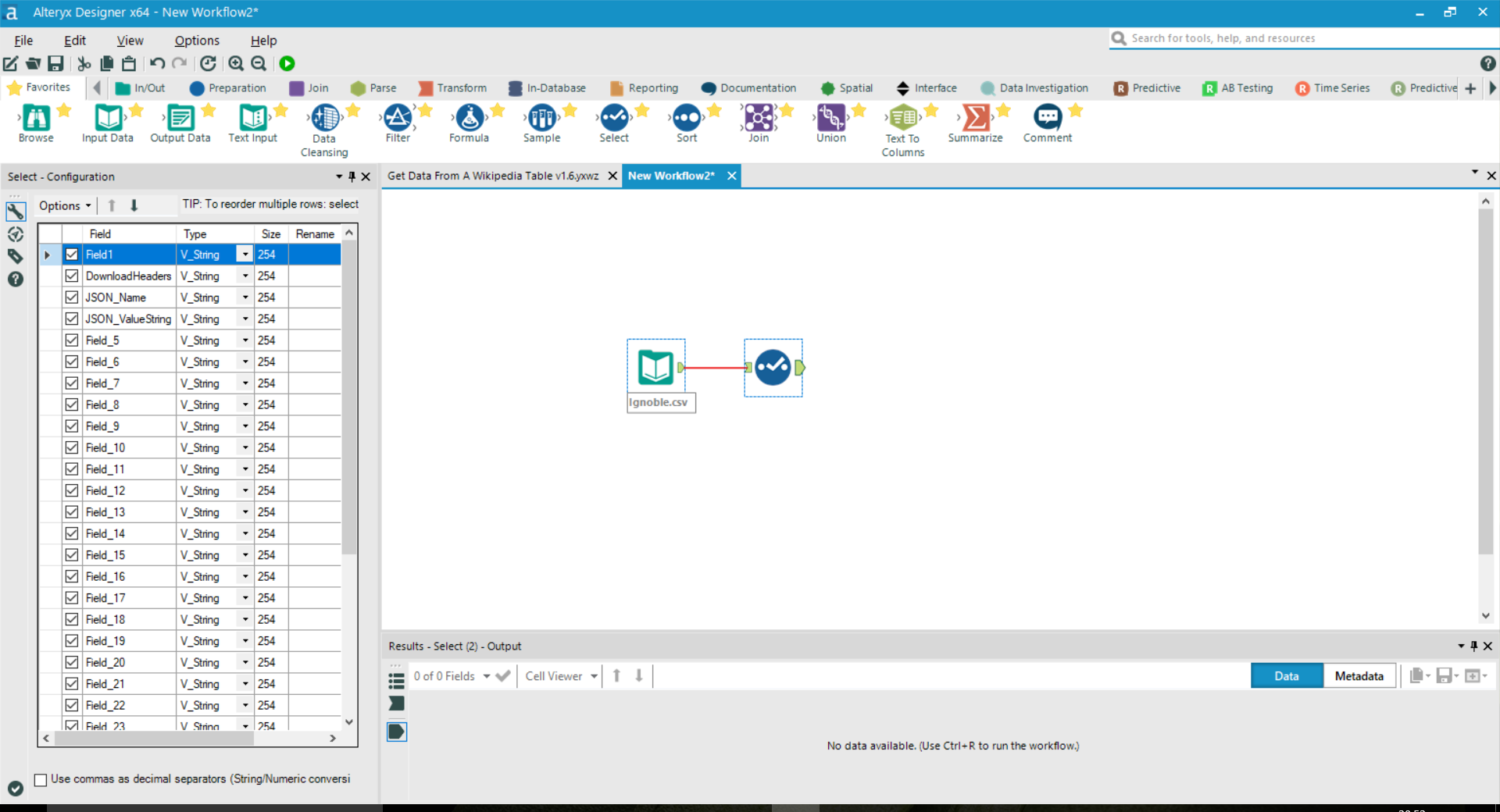This screenshot has height=812, width=1500.
Task: Uncheck the Field_20 checkbox
Action: [x=72, y=662]
